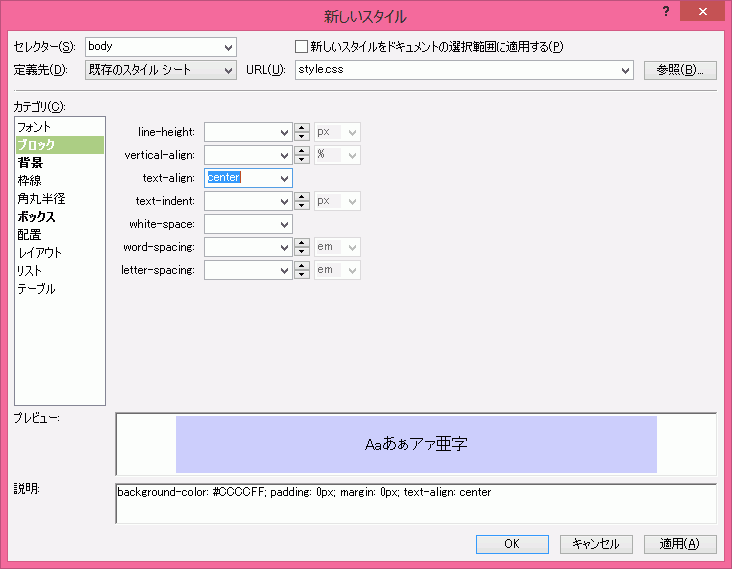This screenshot has height=569, width=732.
Task: Open the line-height value dropdown
Action: 284,133
